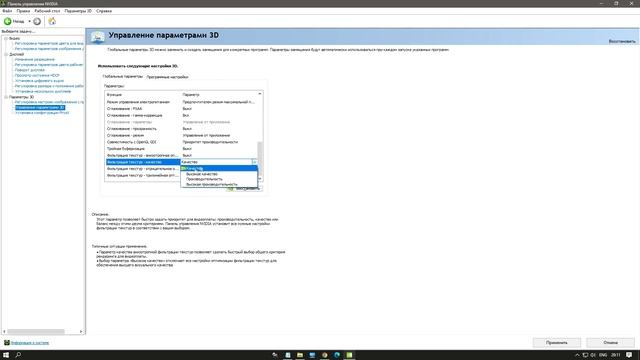Click the Отмена button
640x360 pixels.
tap(611, 343)
